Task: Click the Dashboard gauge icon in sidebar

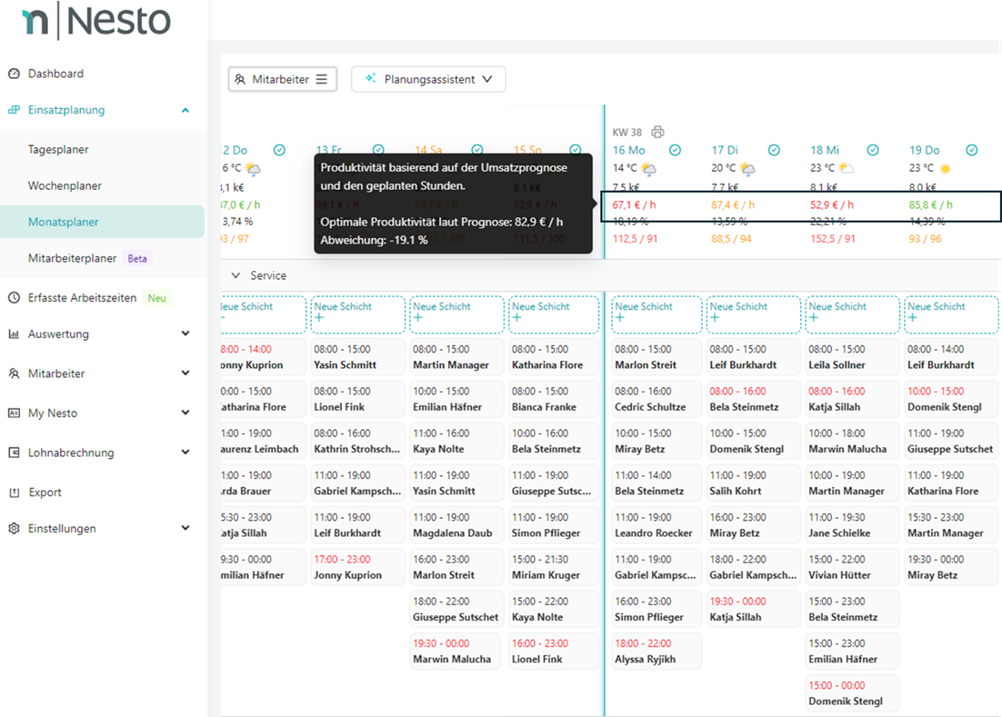Action: click(x=14, y=74)
